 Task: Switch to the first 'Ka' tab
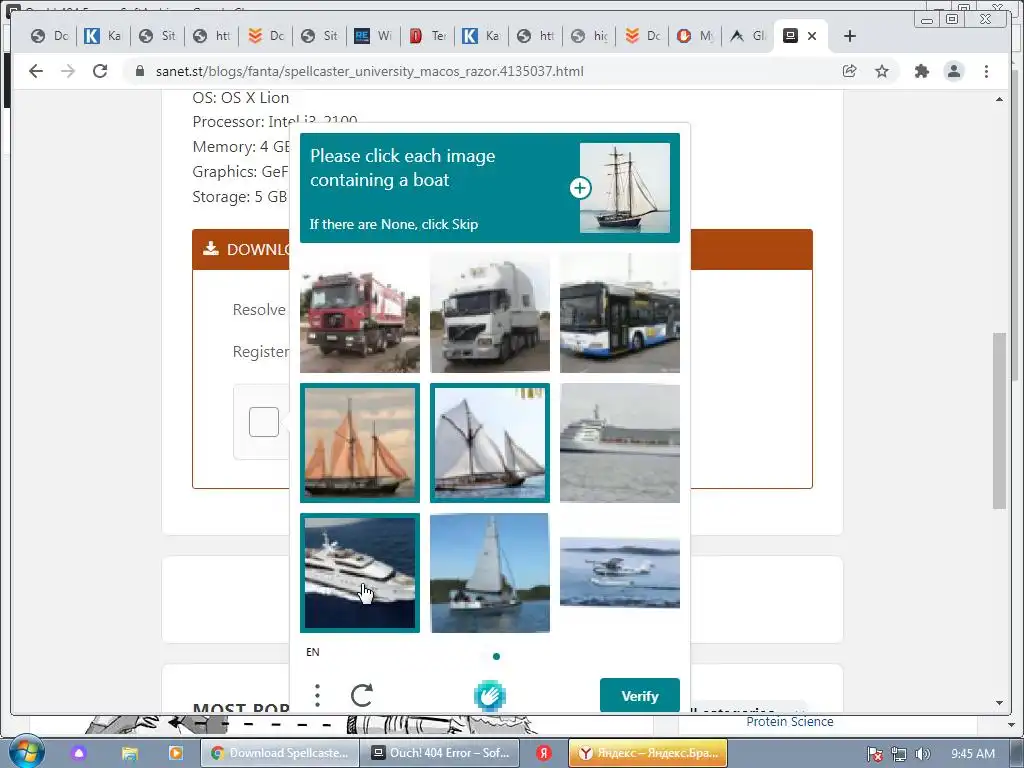(103, 37)
